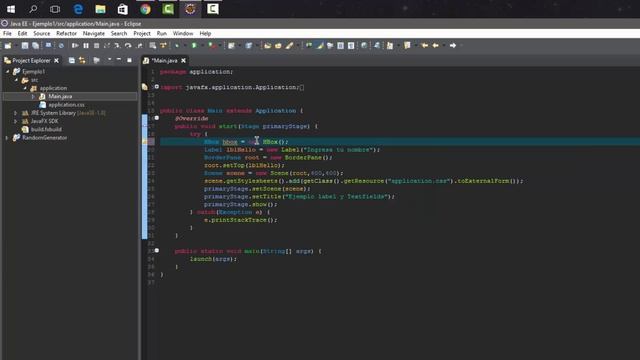Fold the main method block
Viewport: 640px width, 360px height.
157,251
